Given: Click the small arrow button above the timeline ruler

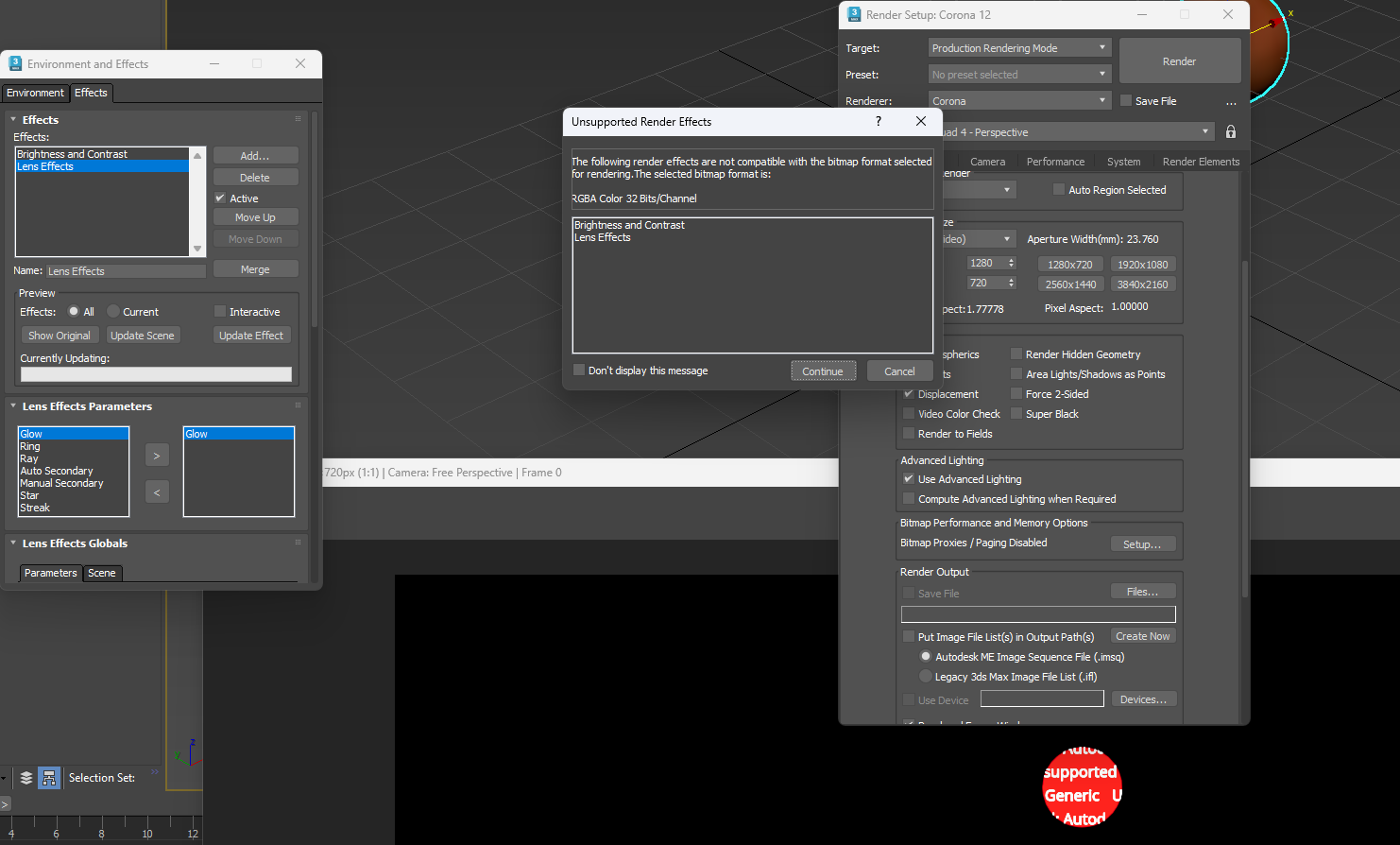Looking at the screenshot, I should [x=5, y=804].
